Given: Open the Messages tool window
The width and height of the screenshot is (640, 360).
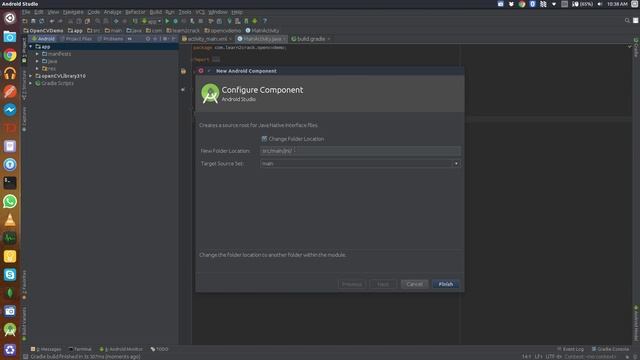Looking at the screenshot, I should click(x=46, y=349).
